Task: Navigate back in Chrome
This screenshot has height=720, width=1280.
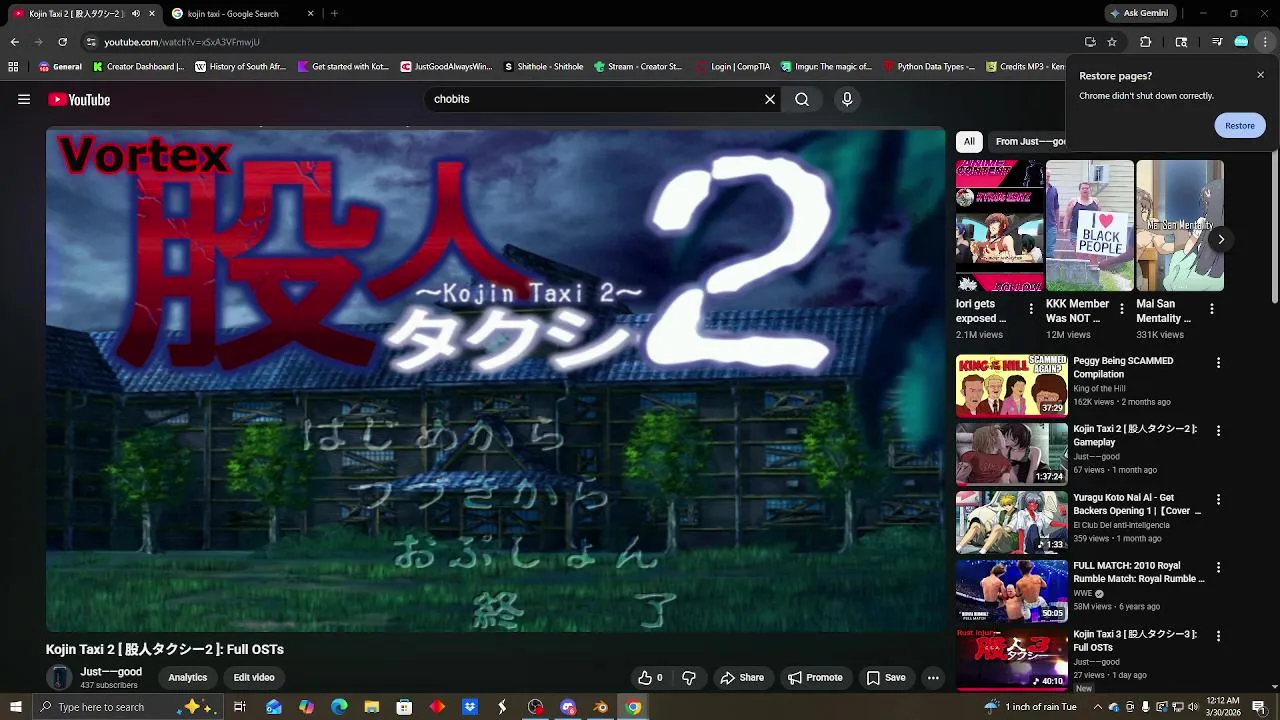Action: point(14,42)
